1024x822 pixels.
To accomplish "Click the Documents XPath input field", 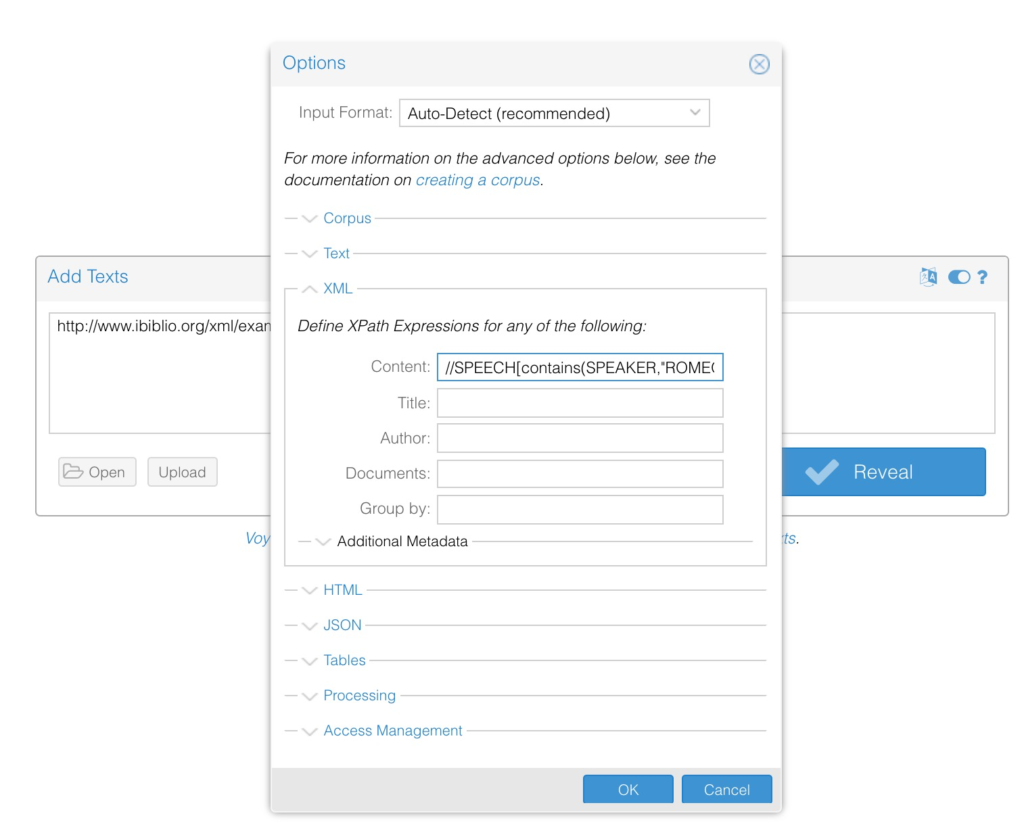I will pyautogui.click(x=580, y=473).
